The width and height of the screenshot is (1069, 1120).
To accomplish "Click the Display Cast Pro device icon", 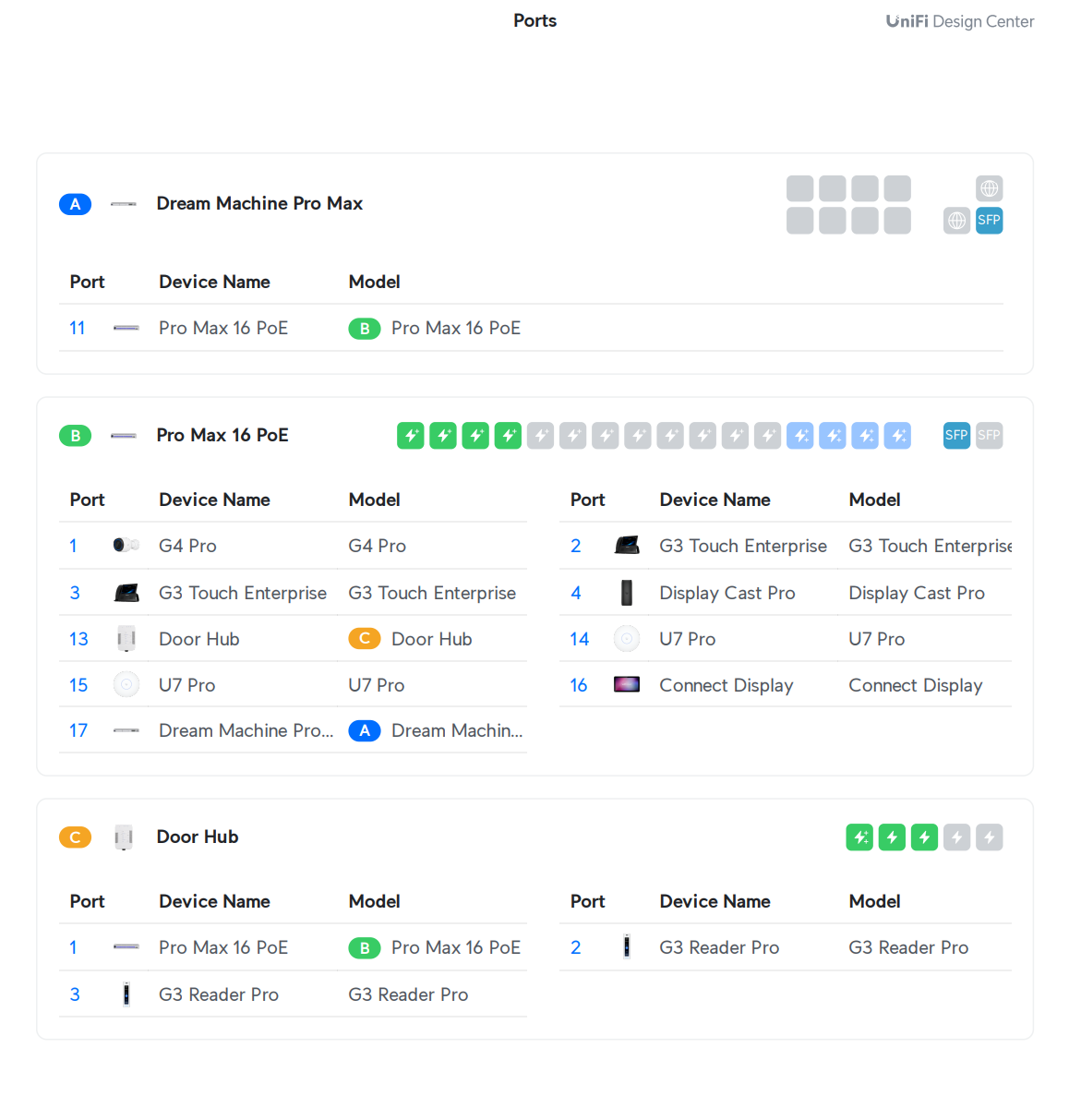I will click(627, 593).
